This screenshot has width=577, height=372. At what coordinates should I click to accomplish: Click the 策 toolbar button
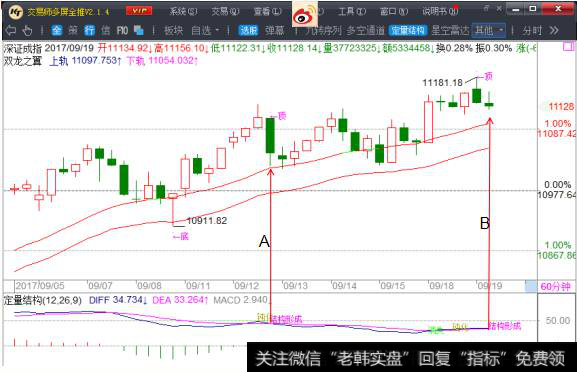pyautogui.click(x=73, y=31)
